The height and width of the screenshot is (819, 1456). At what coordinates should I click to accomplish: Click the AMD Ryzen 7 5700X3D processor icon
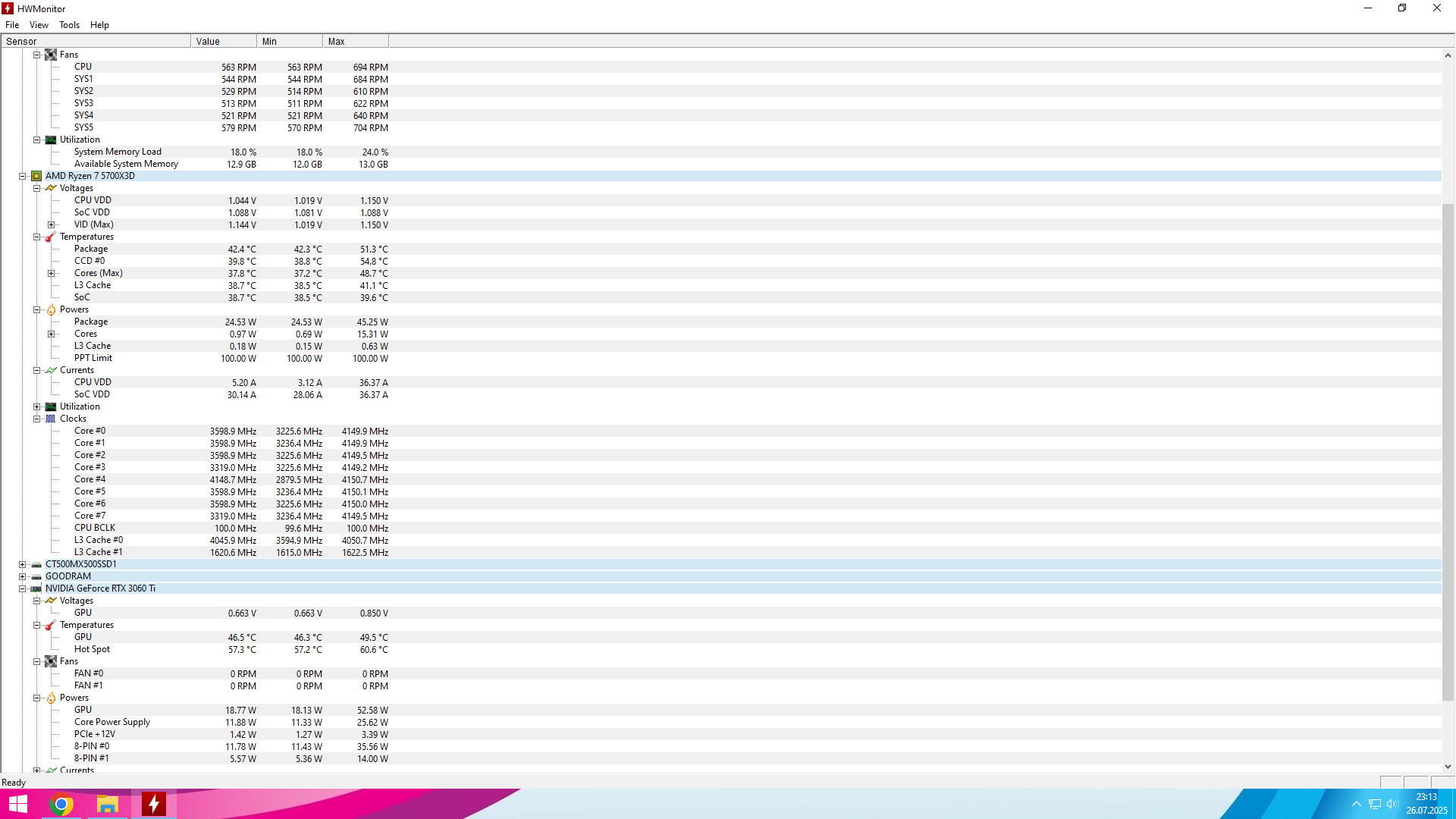pyautogui.click(x=36, y=176)
